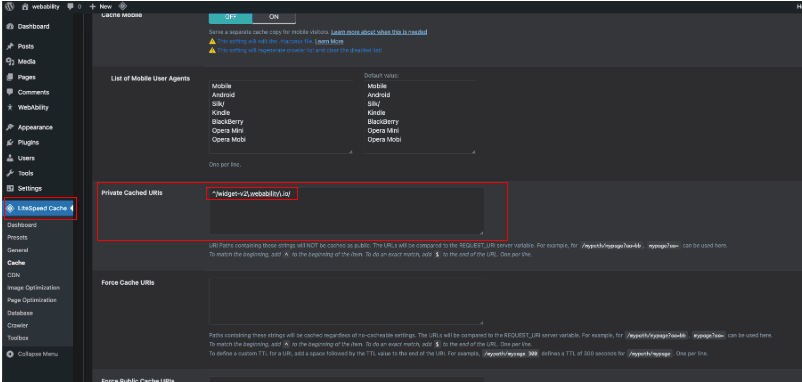Open Pages icon in sidebar
Viewport: 802px width, 382px height.
[x=10, y=77]
